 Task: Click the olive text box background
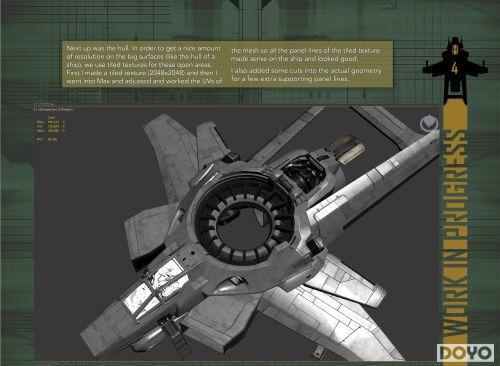pyautogui.click(x=227, y=64)
